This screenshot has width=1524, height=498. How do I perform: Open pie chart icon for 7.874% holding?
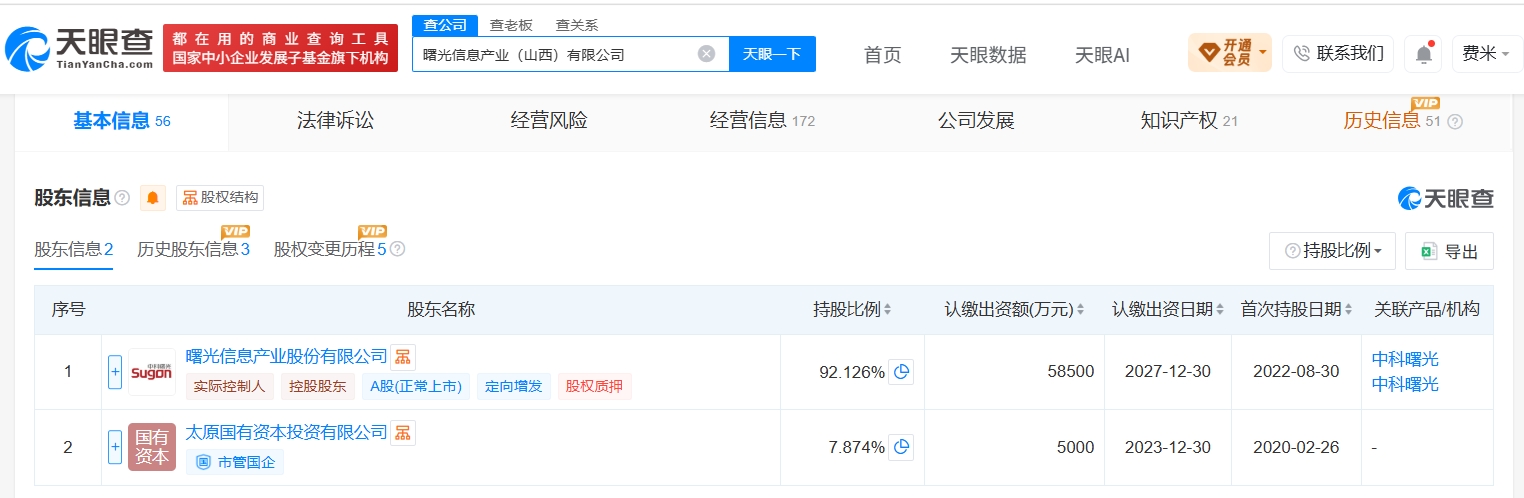click(x=902, y=447)
